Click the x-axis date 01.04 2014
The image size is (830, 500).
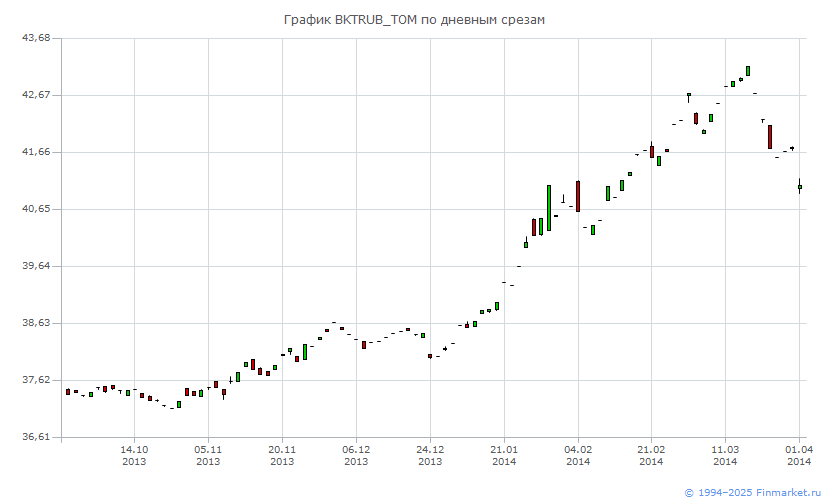pyautogui.click(x=799, y=456)
